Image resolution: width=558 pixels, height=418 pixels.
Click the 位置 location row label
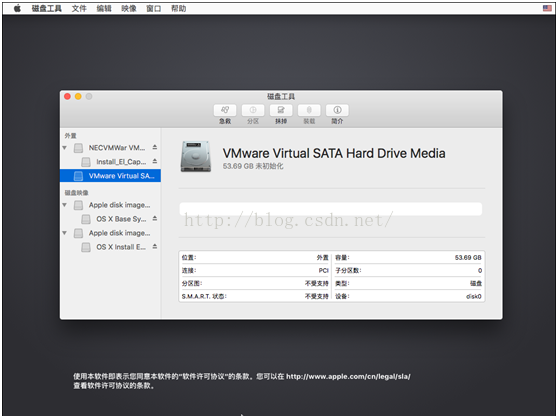tap(189, 258)
